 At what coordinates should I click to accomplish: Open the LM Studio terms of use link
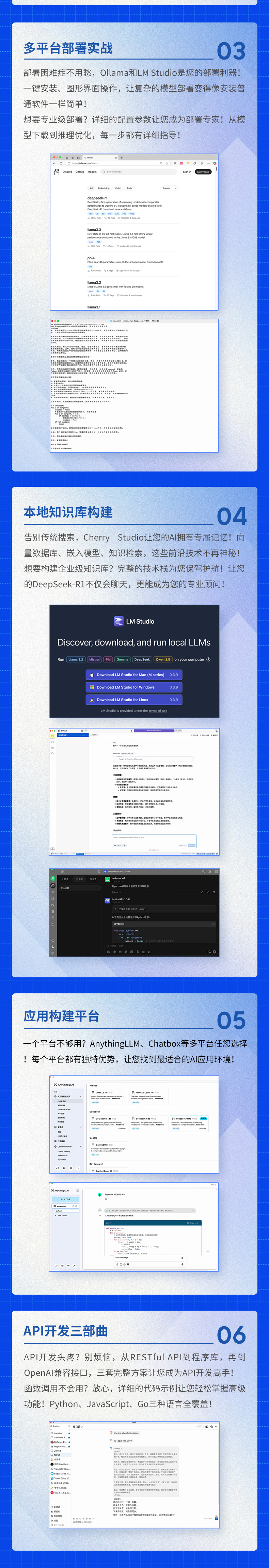click(158, 711)
